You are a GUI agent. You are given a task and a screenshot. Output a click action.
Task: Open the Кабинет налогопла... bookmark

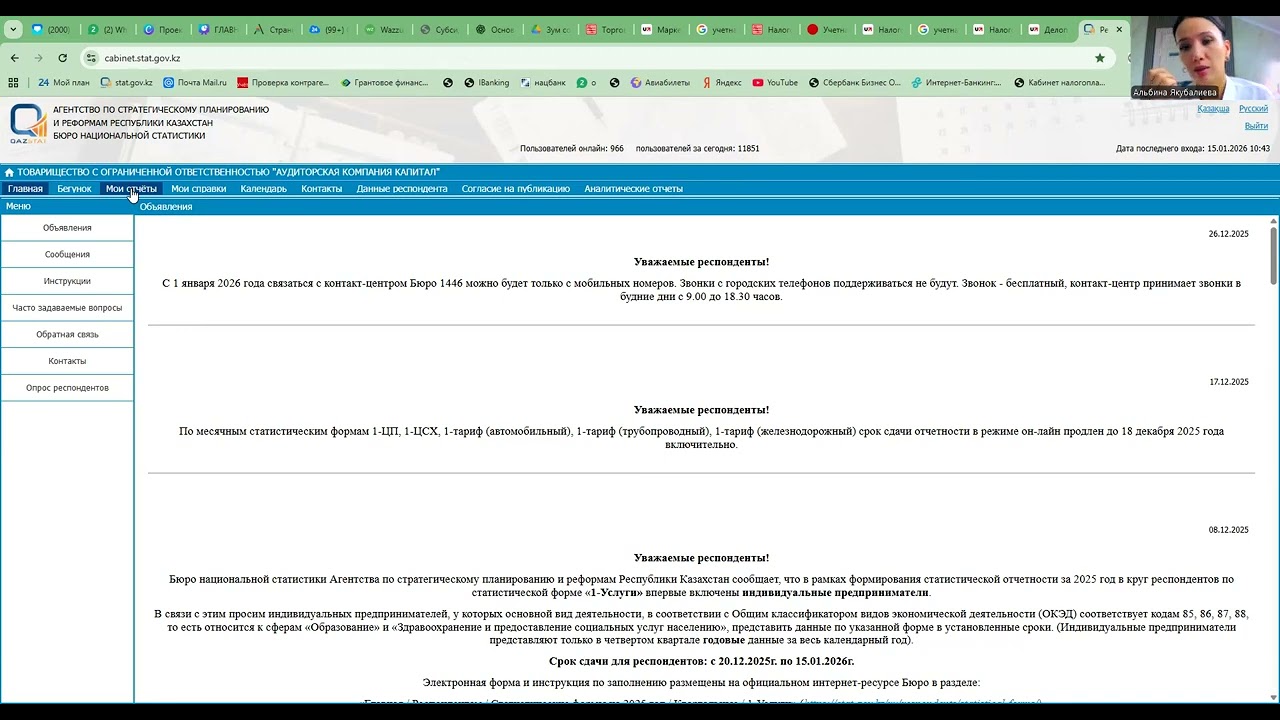point(1060,83)
